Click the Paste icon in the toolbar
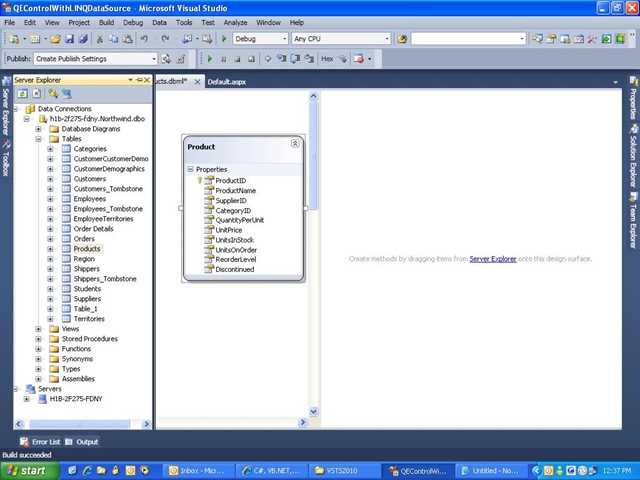 tap(127, 39)
